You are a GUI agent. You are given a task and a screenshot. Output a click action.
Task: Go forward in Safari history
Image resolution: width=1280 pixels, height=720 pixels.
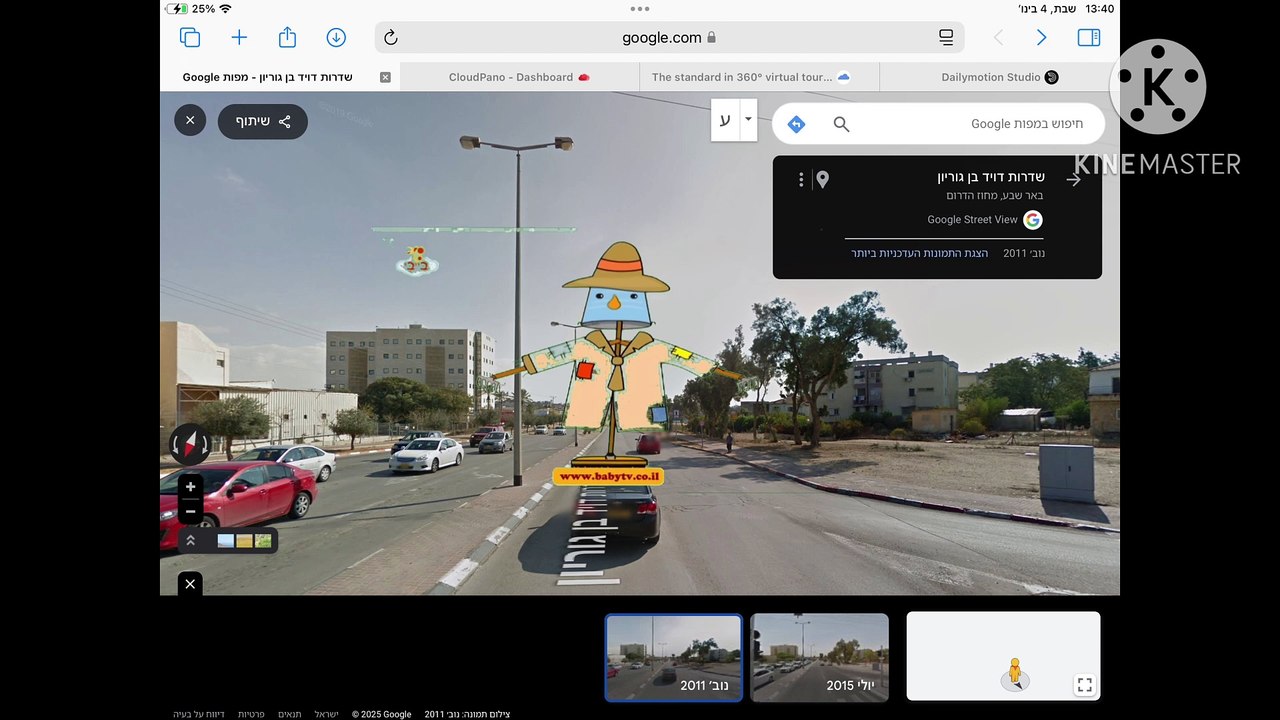[1041, 38]
